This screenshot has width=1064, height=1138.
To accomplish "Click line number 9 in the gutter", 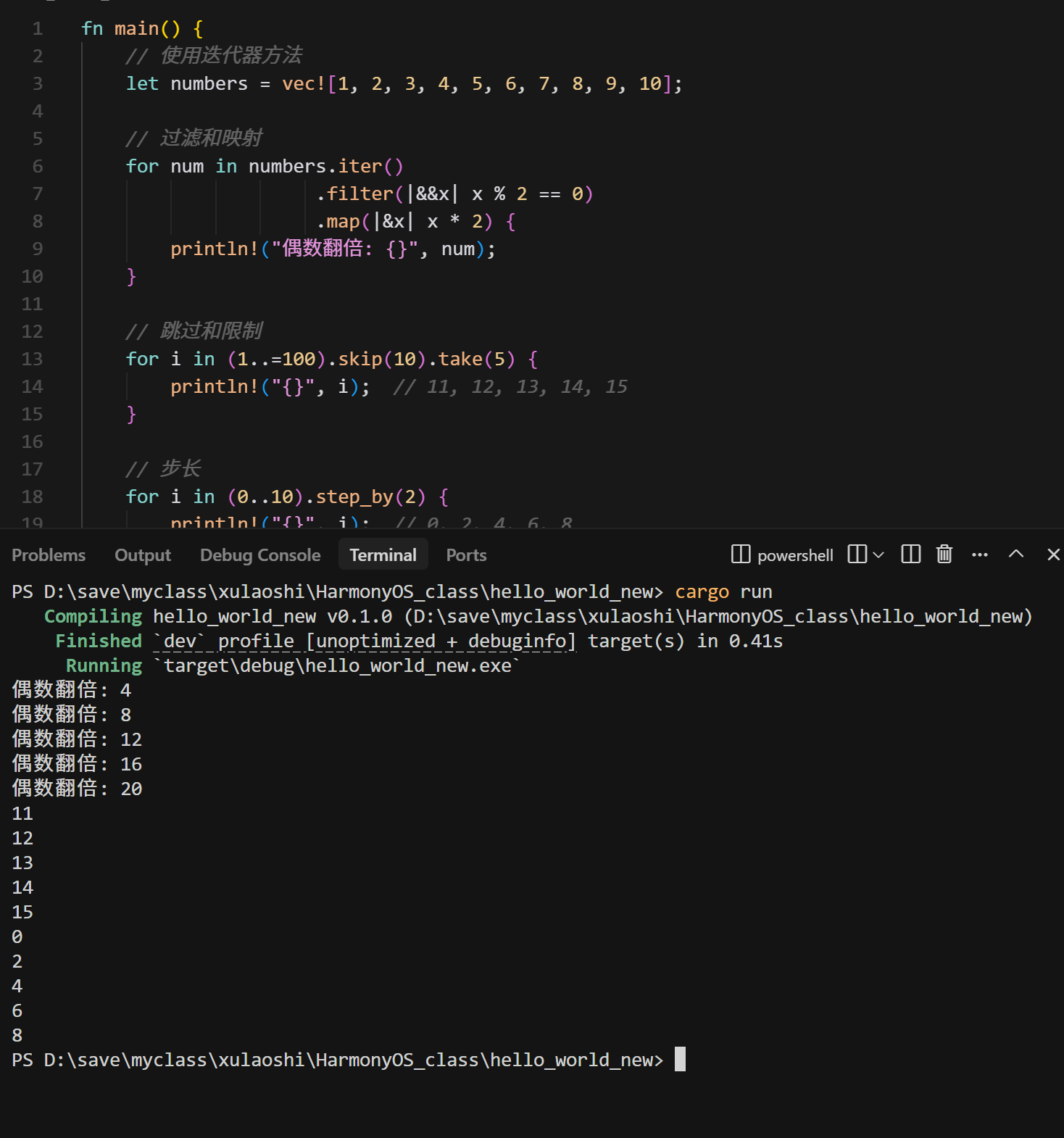I will point(38,249).
